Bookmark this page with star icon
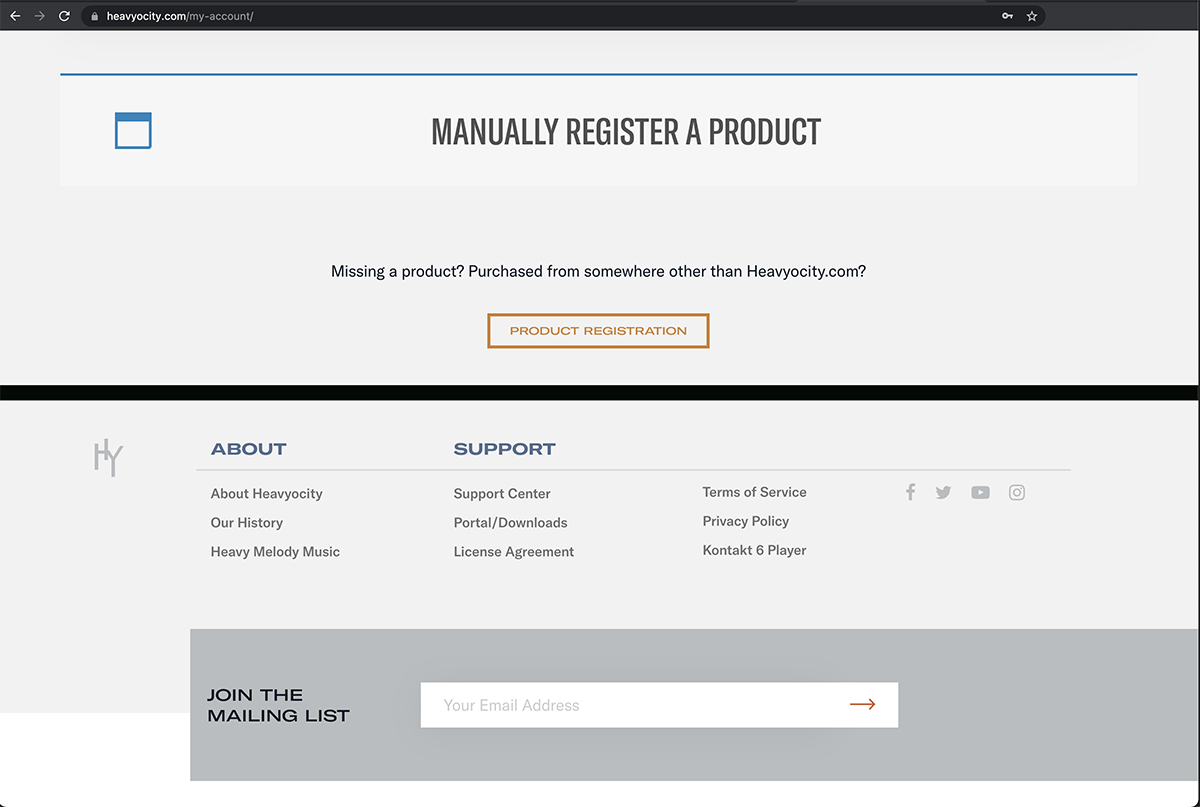Viewport: 1200px width, 807px height. point(1032,16)
